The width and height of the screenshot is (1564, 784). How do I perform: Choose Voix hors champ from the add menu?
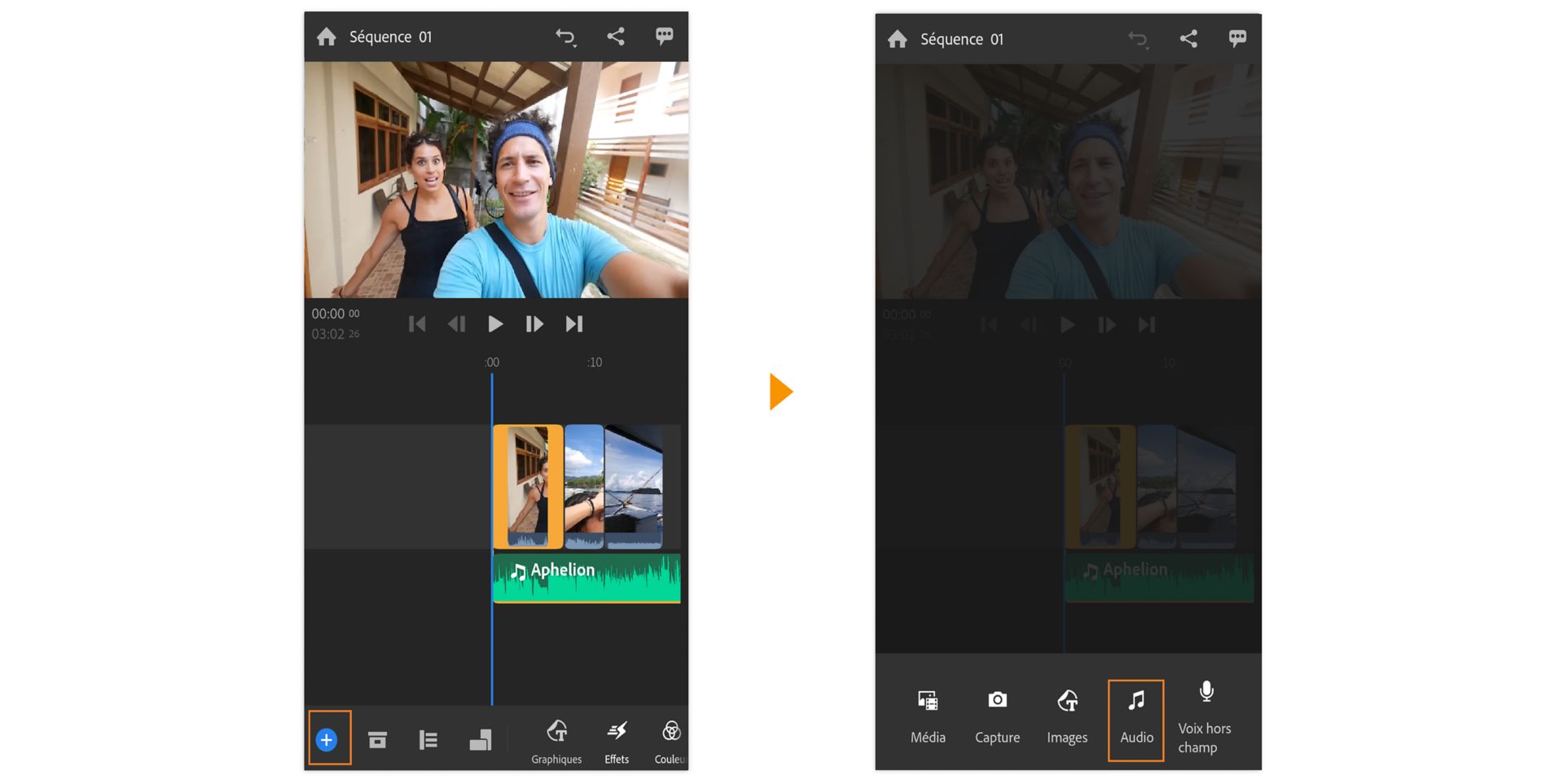coord(1205,718)
